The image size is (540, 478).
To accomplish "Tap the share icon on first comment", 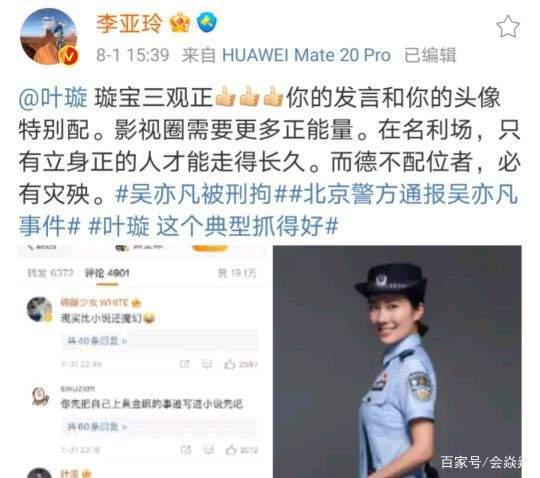I will pyautogui.click(x=185, y=364).
